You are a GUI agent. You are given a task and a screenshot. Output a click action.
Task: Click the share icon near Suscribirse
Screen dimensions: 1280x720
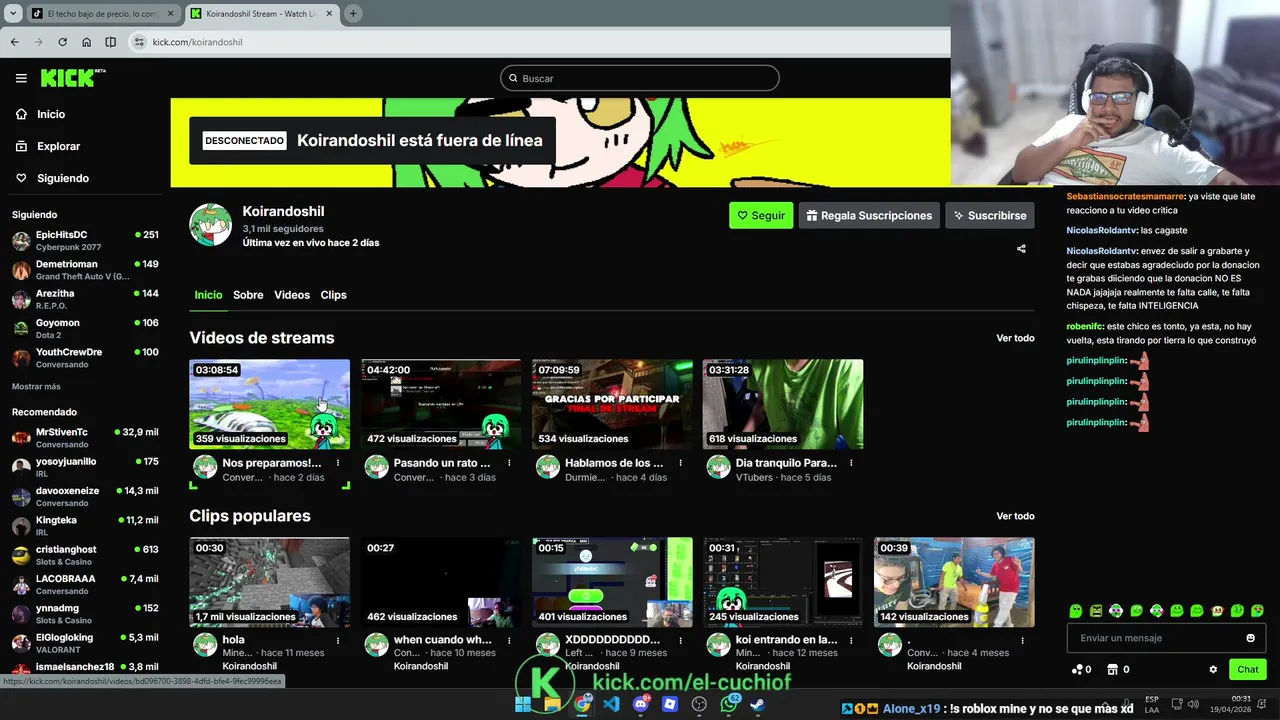click(1021, 249)
